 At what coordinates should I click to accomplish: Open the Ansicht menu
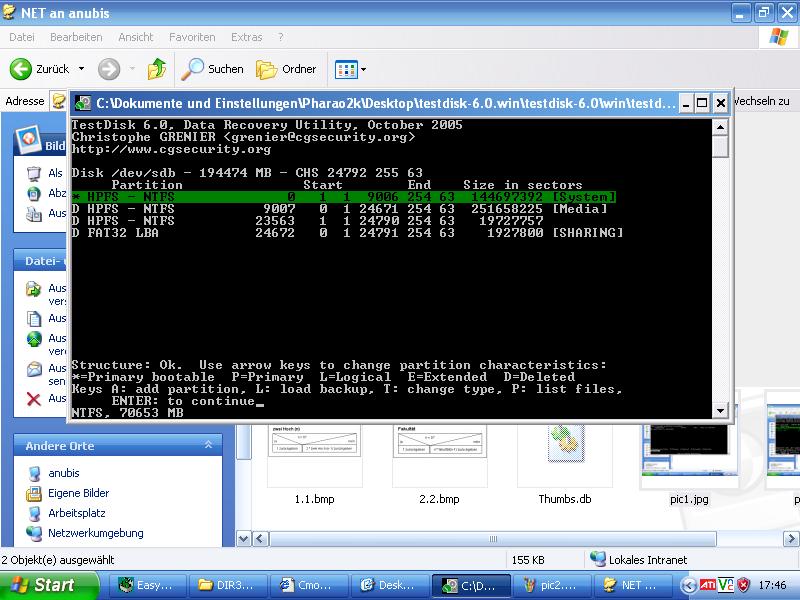pyautogui.click(x=136, y=37)
